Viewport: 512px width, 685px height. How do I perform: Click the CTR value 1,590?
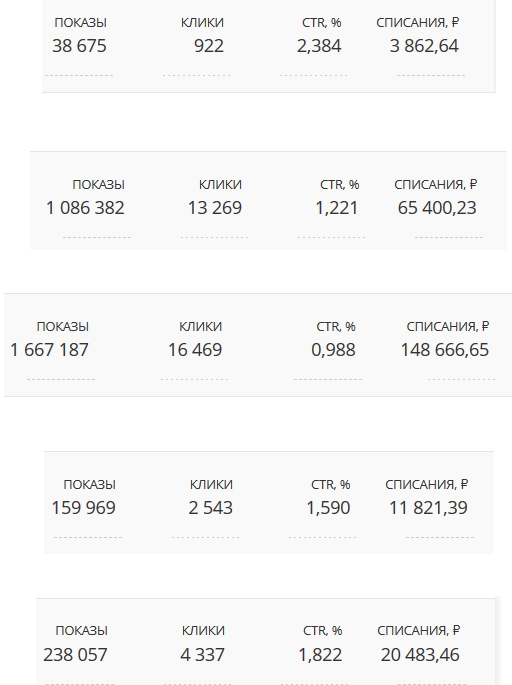(x=328, y=508)
